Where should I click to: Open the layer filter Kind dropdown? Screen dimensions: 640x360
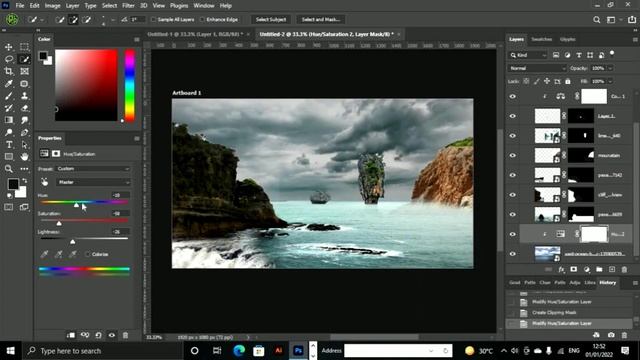pyautogui.click(x=528, y=55)
